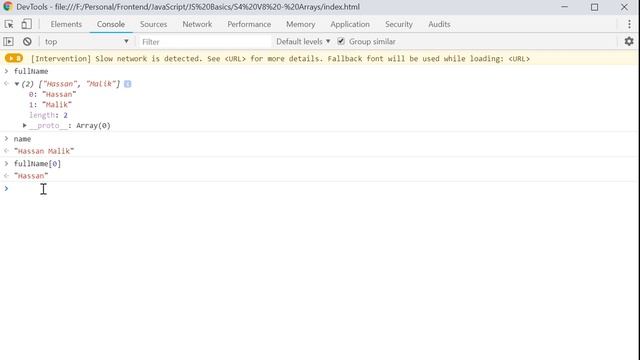
Task: Show the console sidebar icon
Action: pos(8,42)
